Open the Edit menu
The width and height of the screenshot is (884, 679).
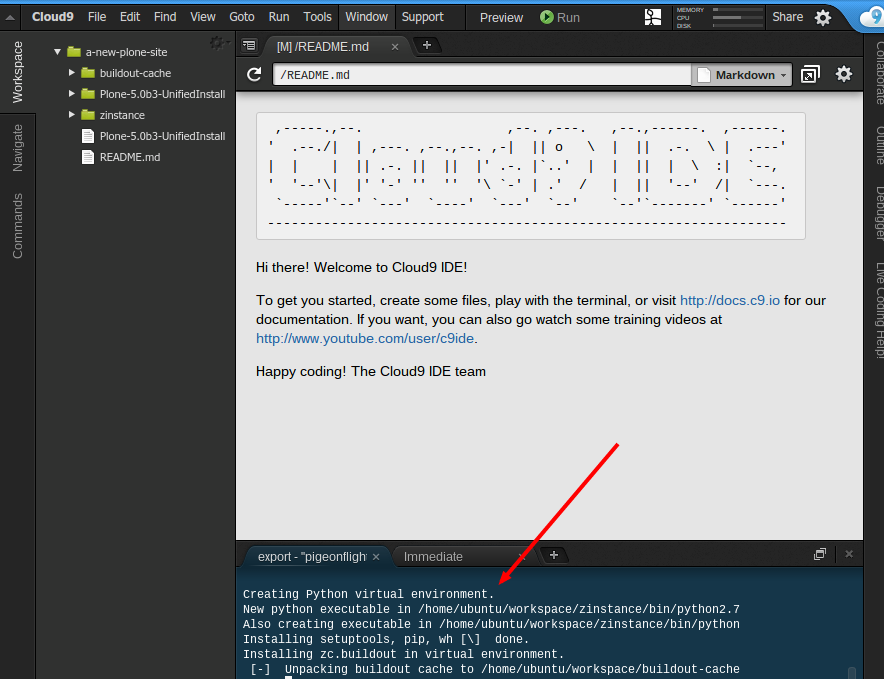click(x=130, y=17)
